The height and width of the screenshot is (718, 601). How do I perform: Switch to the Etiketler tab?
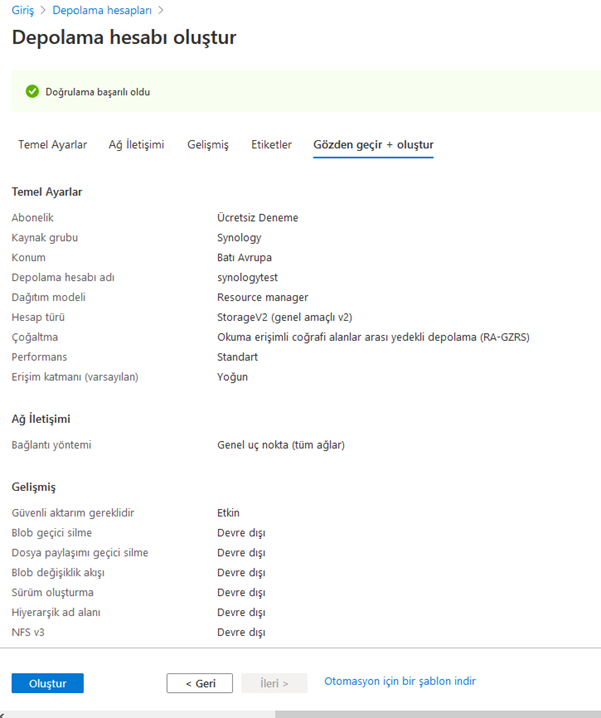point(271,145)
